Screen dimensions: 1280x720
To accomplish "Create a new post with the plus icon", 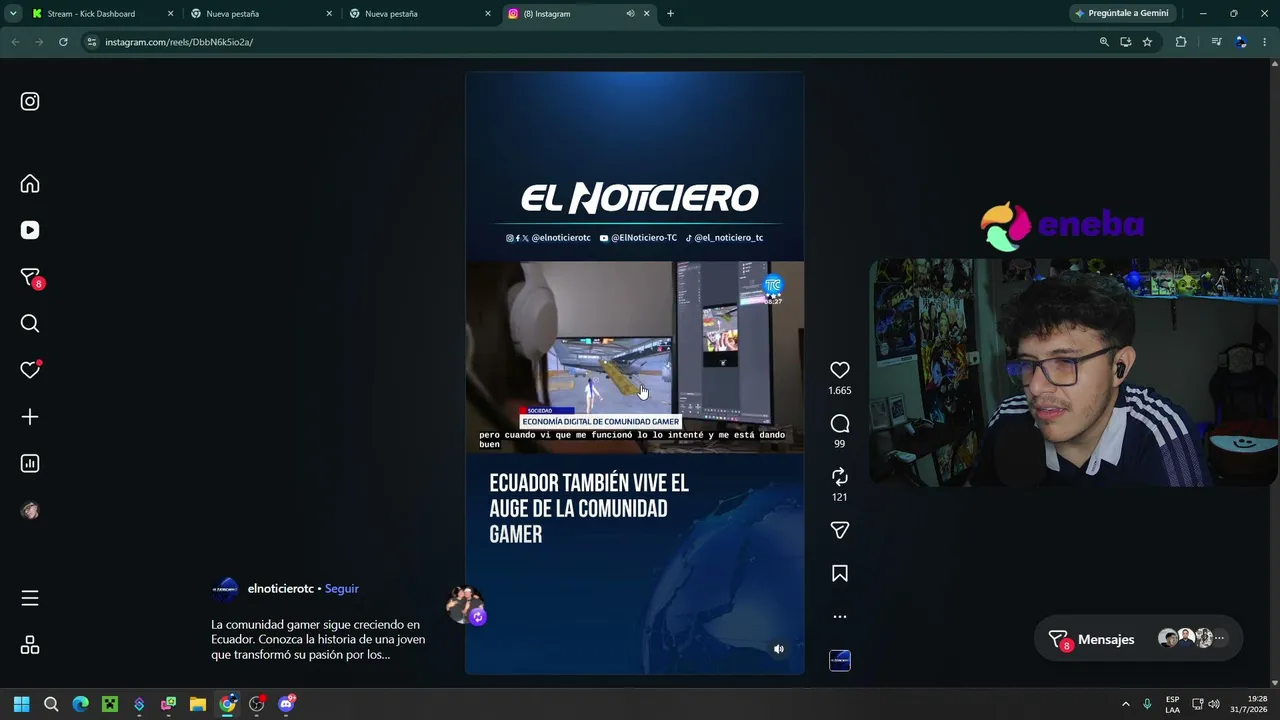I will 30,417.
